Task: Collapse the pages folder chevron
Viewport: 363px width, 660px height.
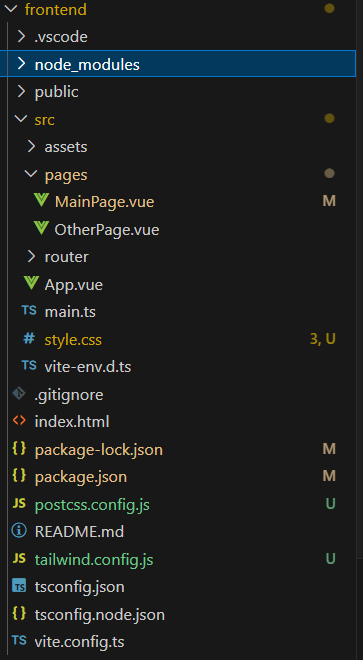Action: coord(31,174)
